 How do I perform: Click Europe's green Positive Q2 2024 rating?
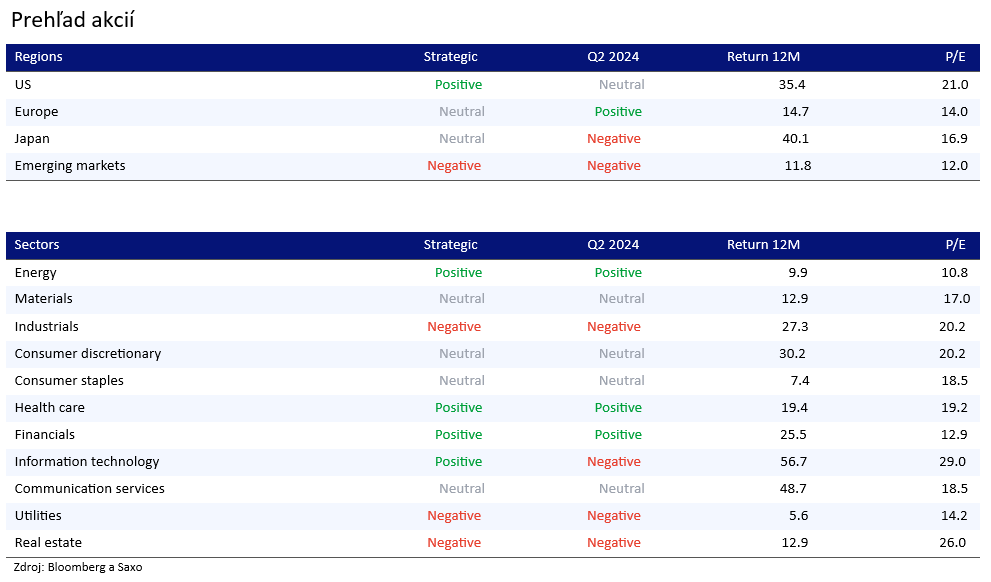[618, 112]
